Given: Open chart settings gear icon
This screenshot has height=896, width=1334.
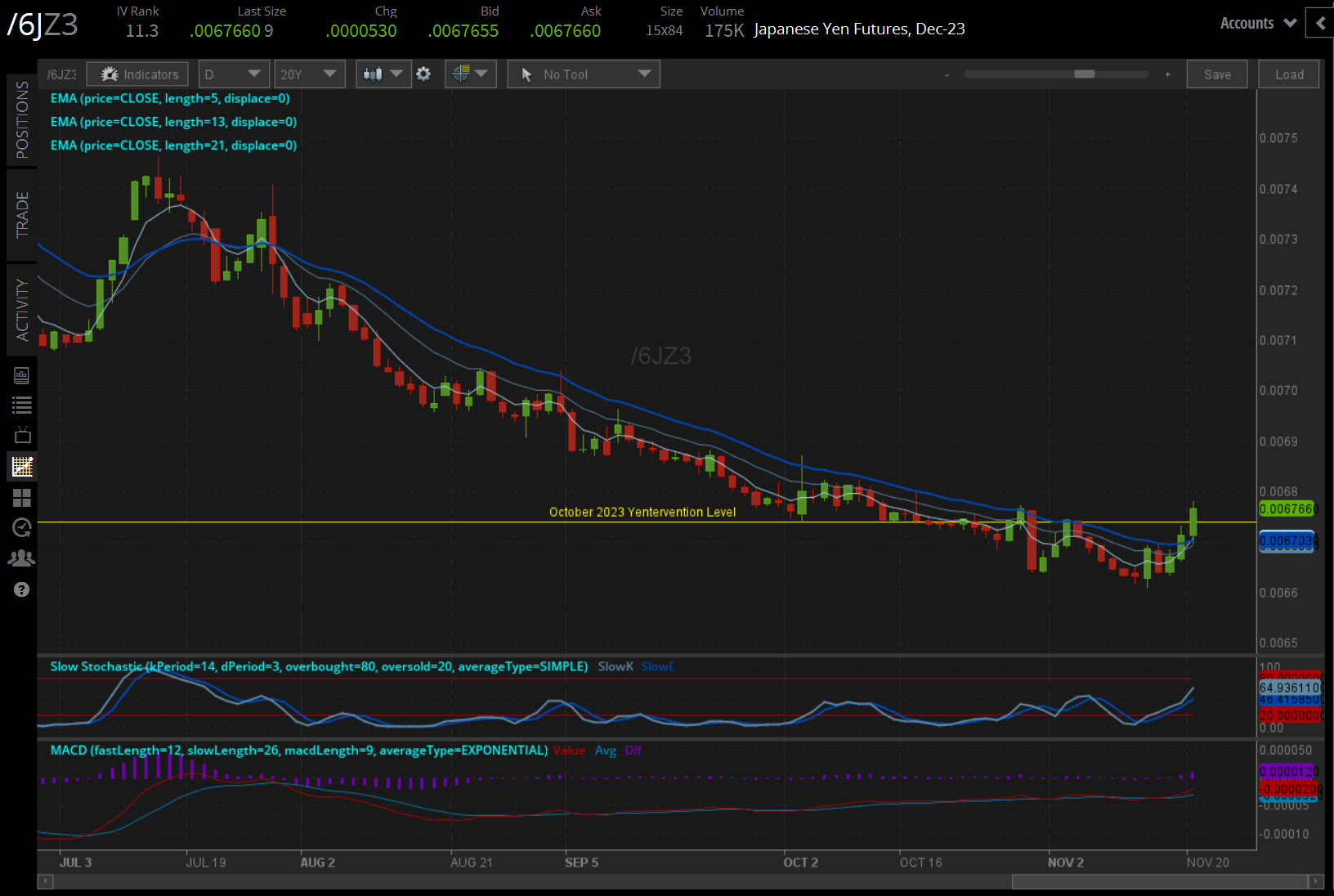Looking at the screenshot, I should click(423, 74).
